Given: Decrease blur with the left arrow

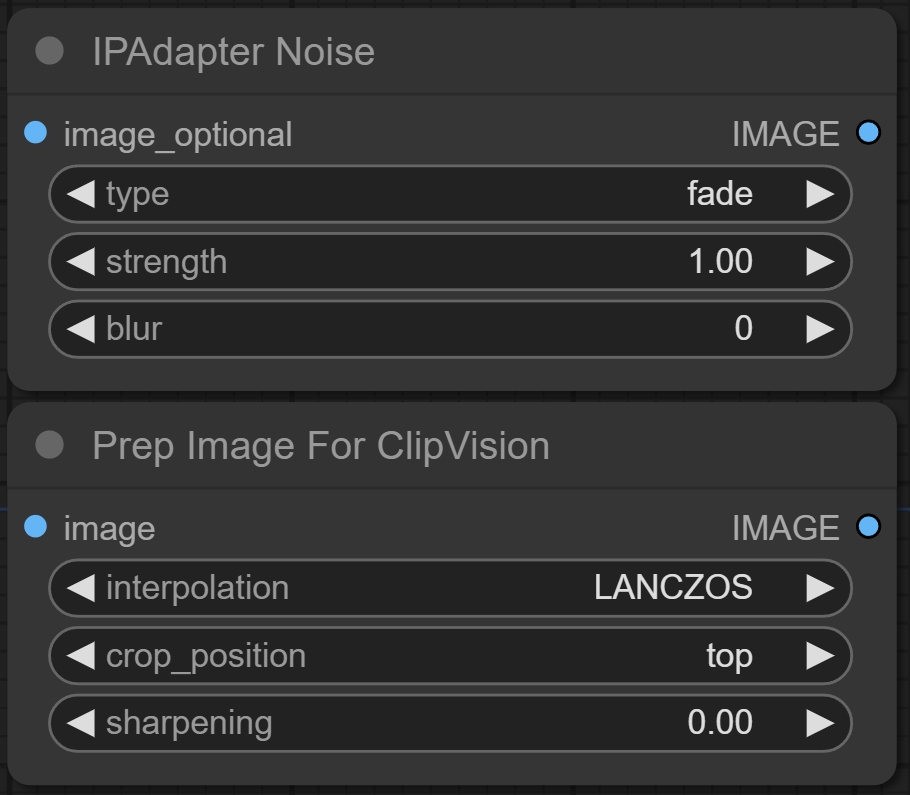Looking at the screenshot, I should [81, 329].
